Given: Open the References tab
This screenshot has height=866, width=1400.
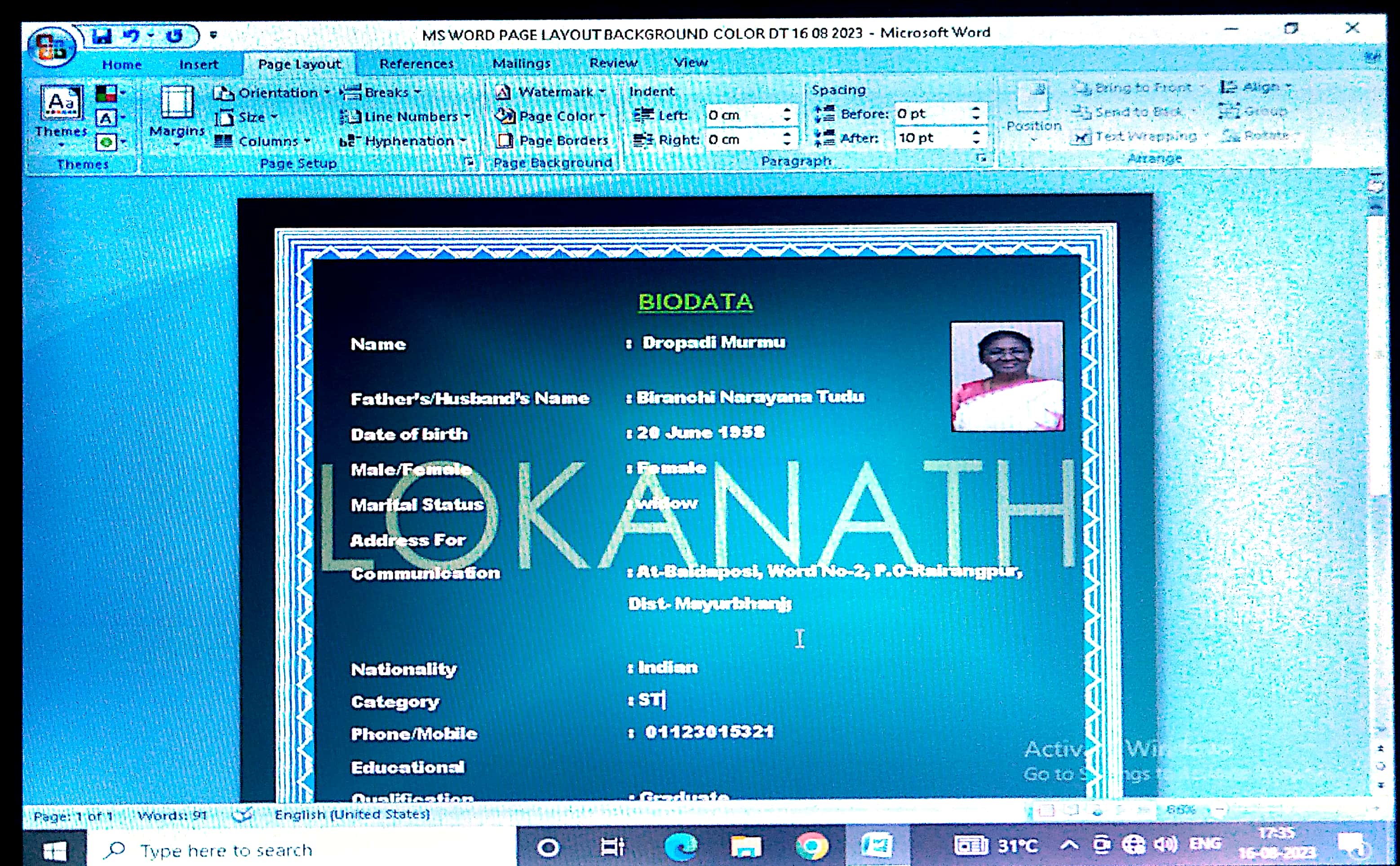Looking at the screenshot, I should coord(416,64).
